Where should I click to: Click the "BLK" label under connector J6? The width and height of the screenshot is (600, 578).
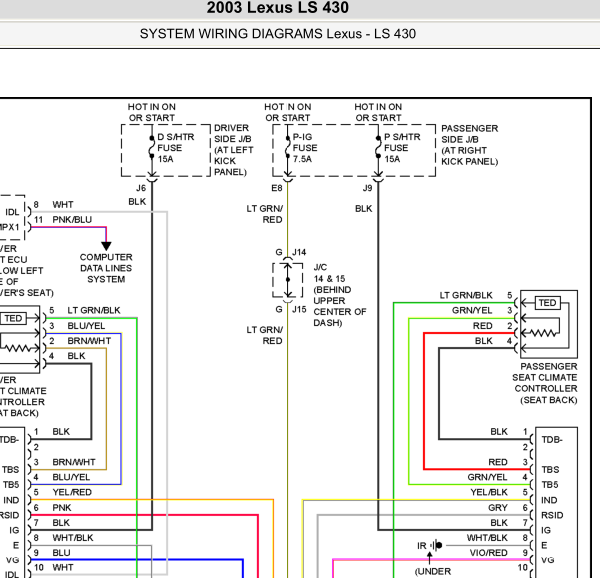pyautogui.click(x=137, y=202)
